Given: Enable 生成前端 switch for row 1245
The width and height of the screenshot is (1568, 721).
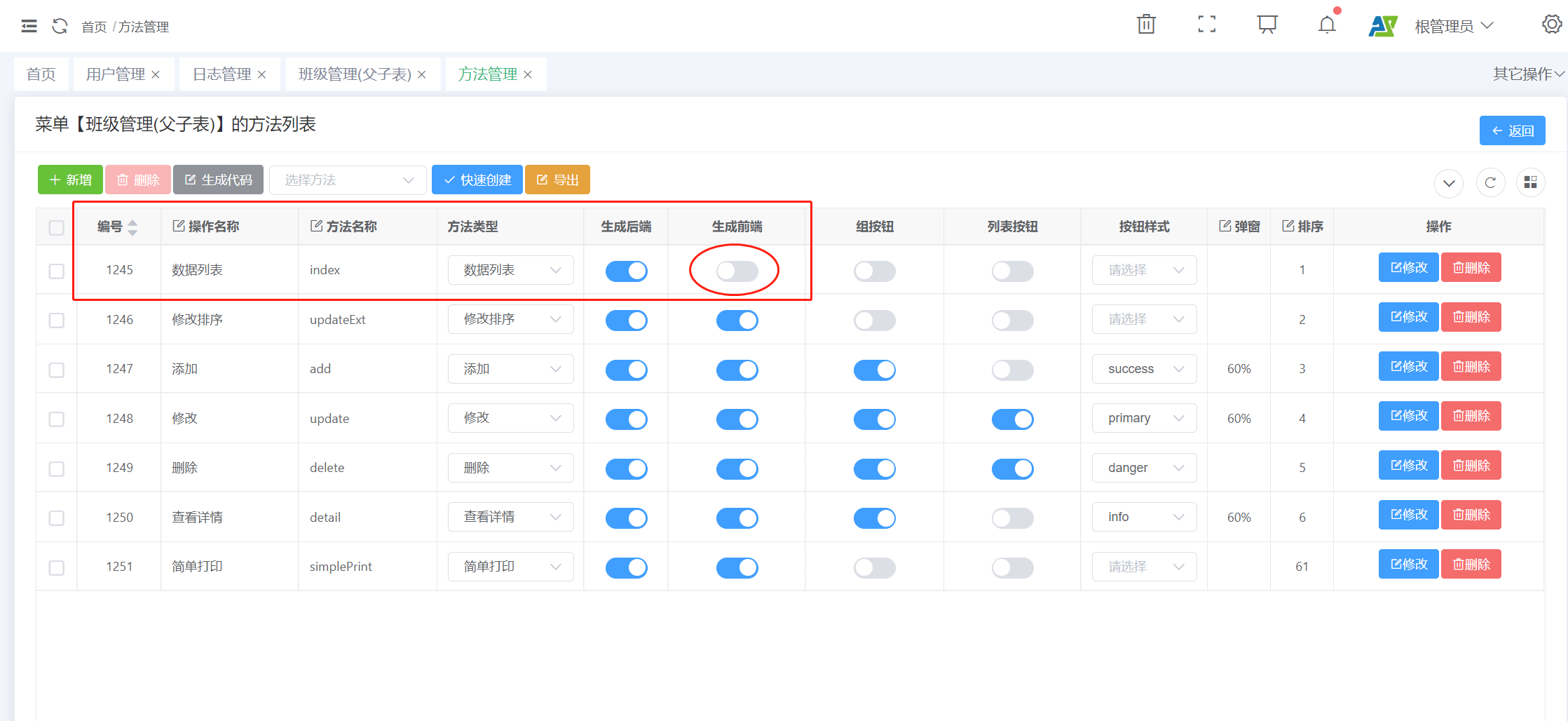Looking at the screenshot, I should pos(737,271).
